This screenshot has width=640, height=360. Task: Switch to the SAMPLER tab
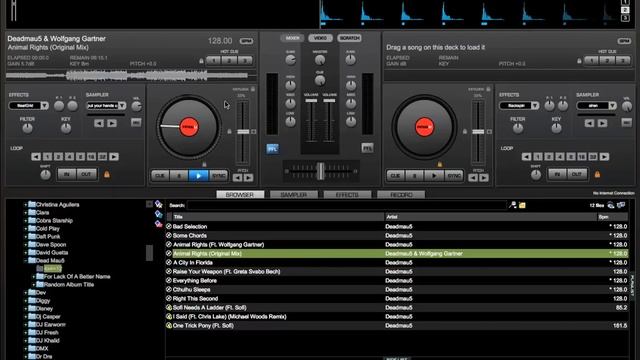point(293,195)
